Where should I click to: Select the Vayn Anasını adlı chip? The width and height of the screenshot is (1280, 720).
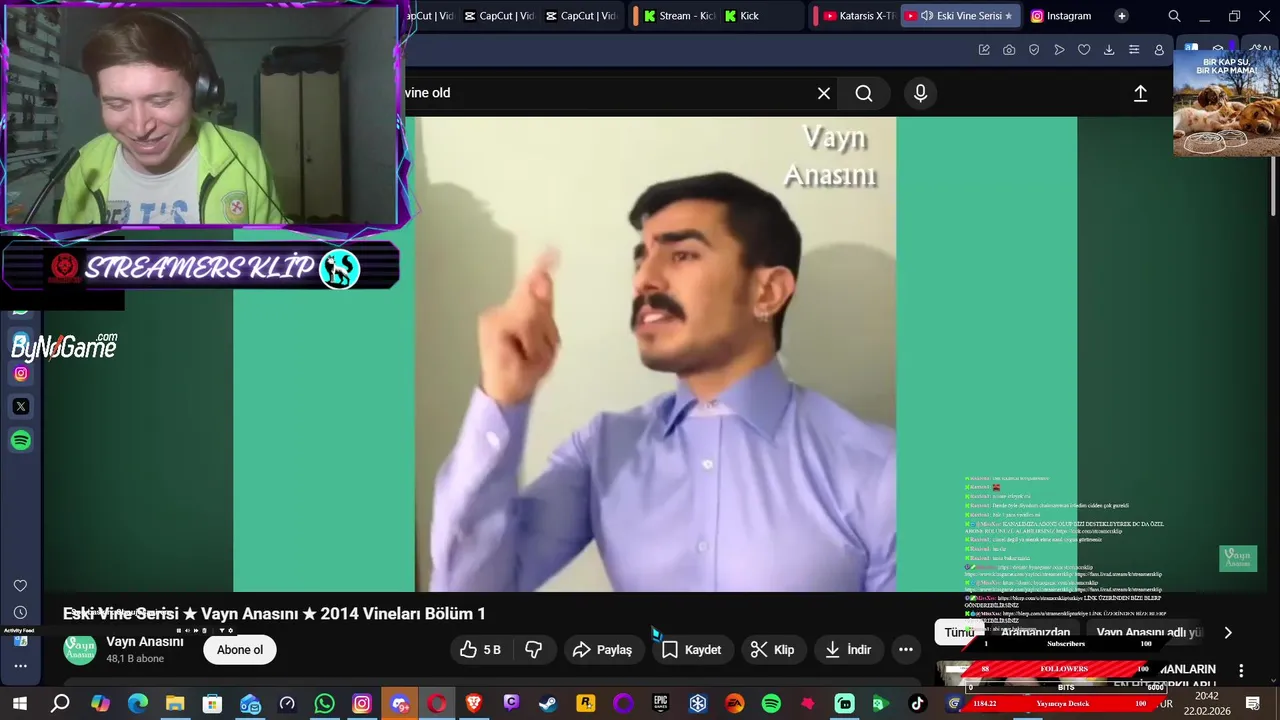click(x=1148, y=632)
